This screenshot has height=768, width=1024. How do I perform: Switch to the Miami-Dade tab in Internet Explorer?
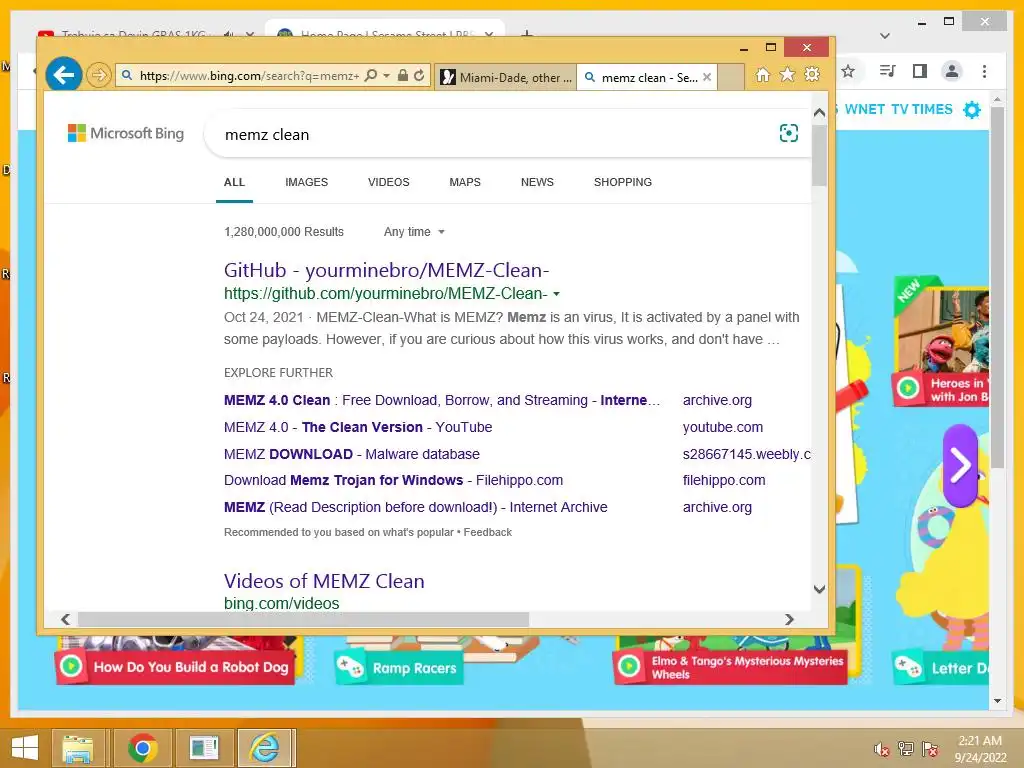click(x=506, y=77)
